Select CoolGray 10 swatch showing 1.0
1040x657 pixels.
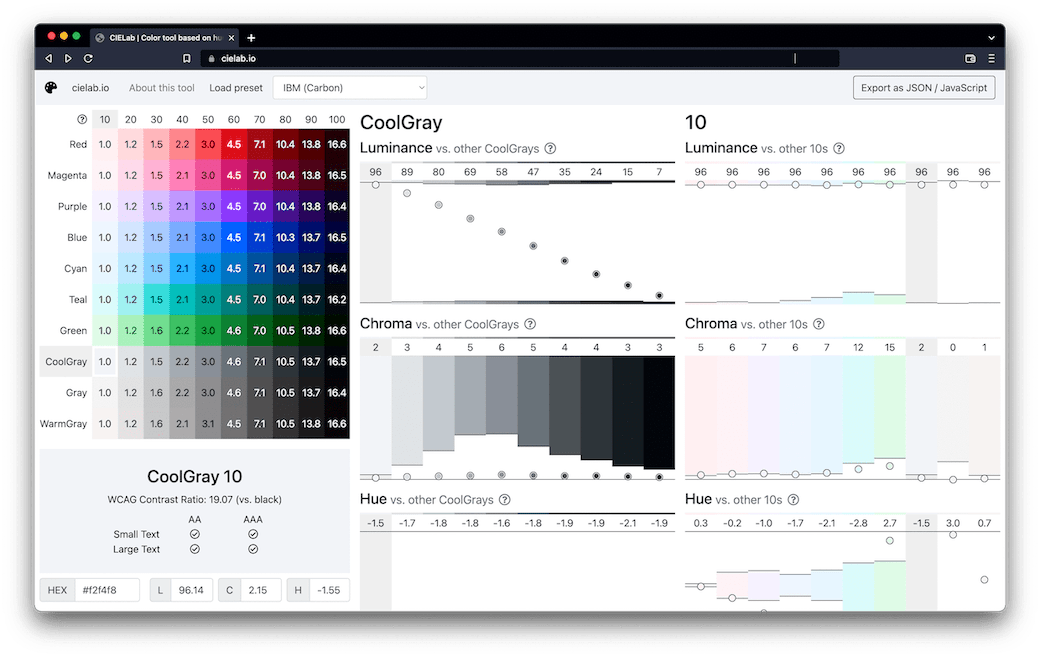[x=105, y=362]
